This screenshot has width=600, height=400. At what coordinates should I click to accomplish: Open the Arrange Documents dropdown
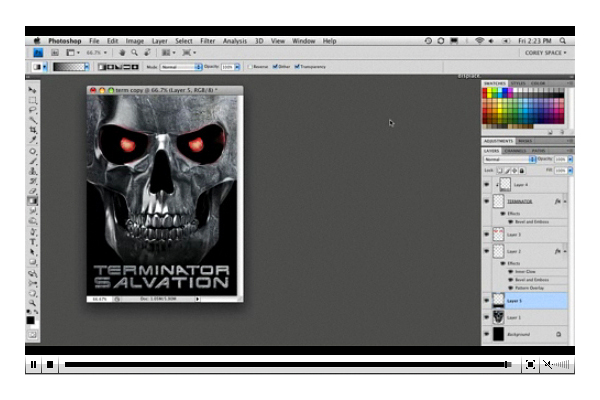click(x=169, y=52)
